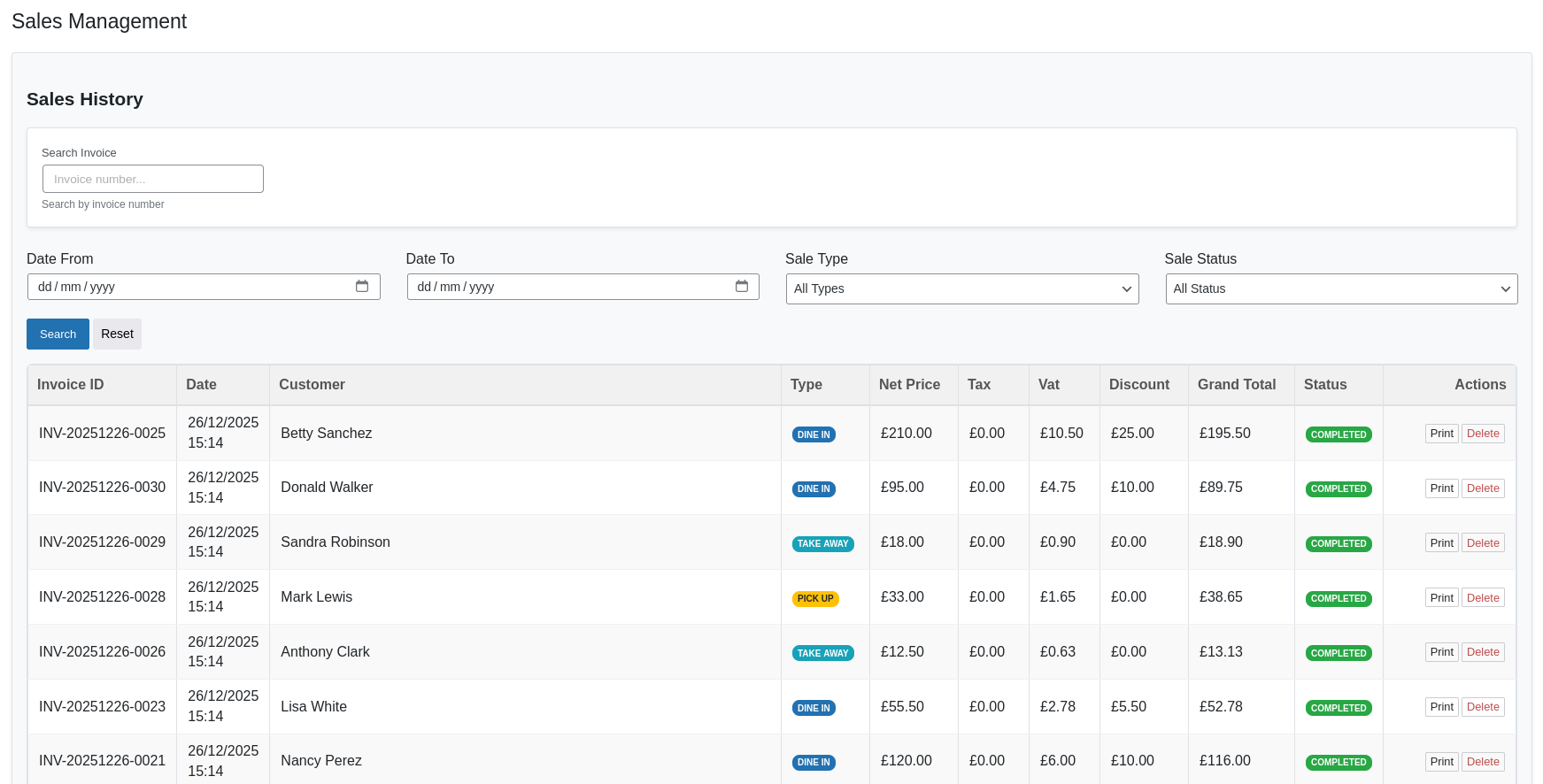Image resolution: width=1543 pixels, height=784 pixels.
Task: Click the COMPLETED status badge for Betty Sanchez
Action: (1338, 434)
